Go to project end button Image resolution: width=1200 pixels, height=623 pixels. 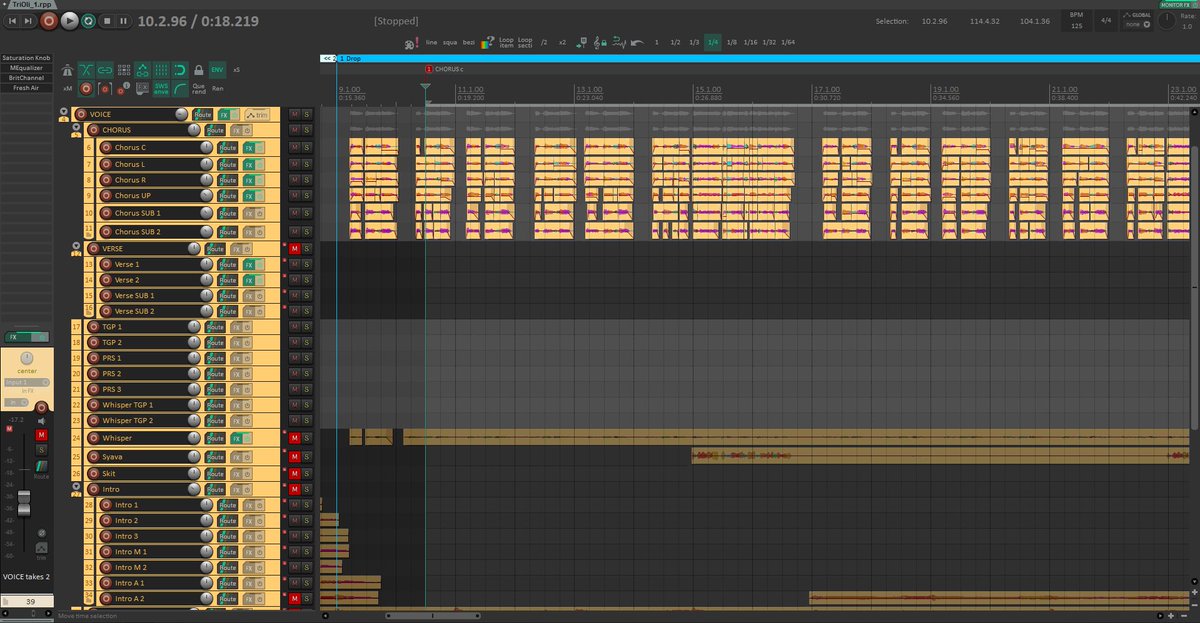(x=30, y=20)
